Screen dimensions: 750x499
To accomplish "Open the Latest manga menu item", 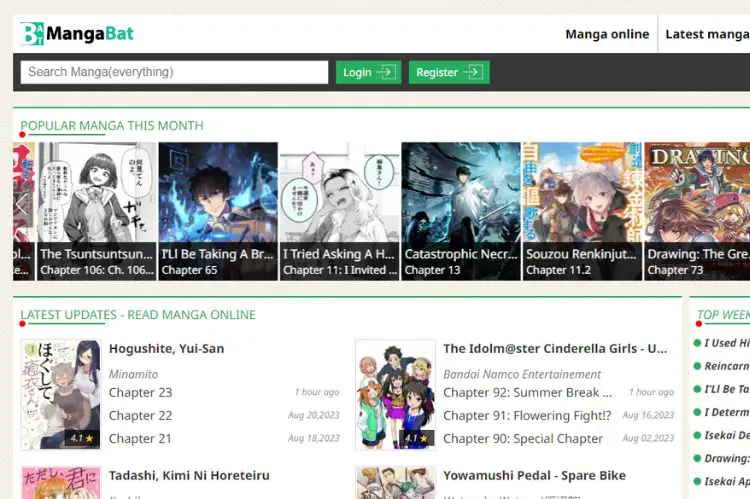I will 707,34.
